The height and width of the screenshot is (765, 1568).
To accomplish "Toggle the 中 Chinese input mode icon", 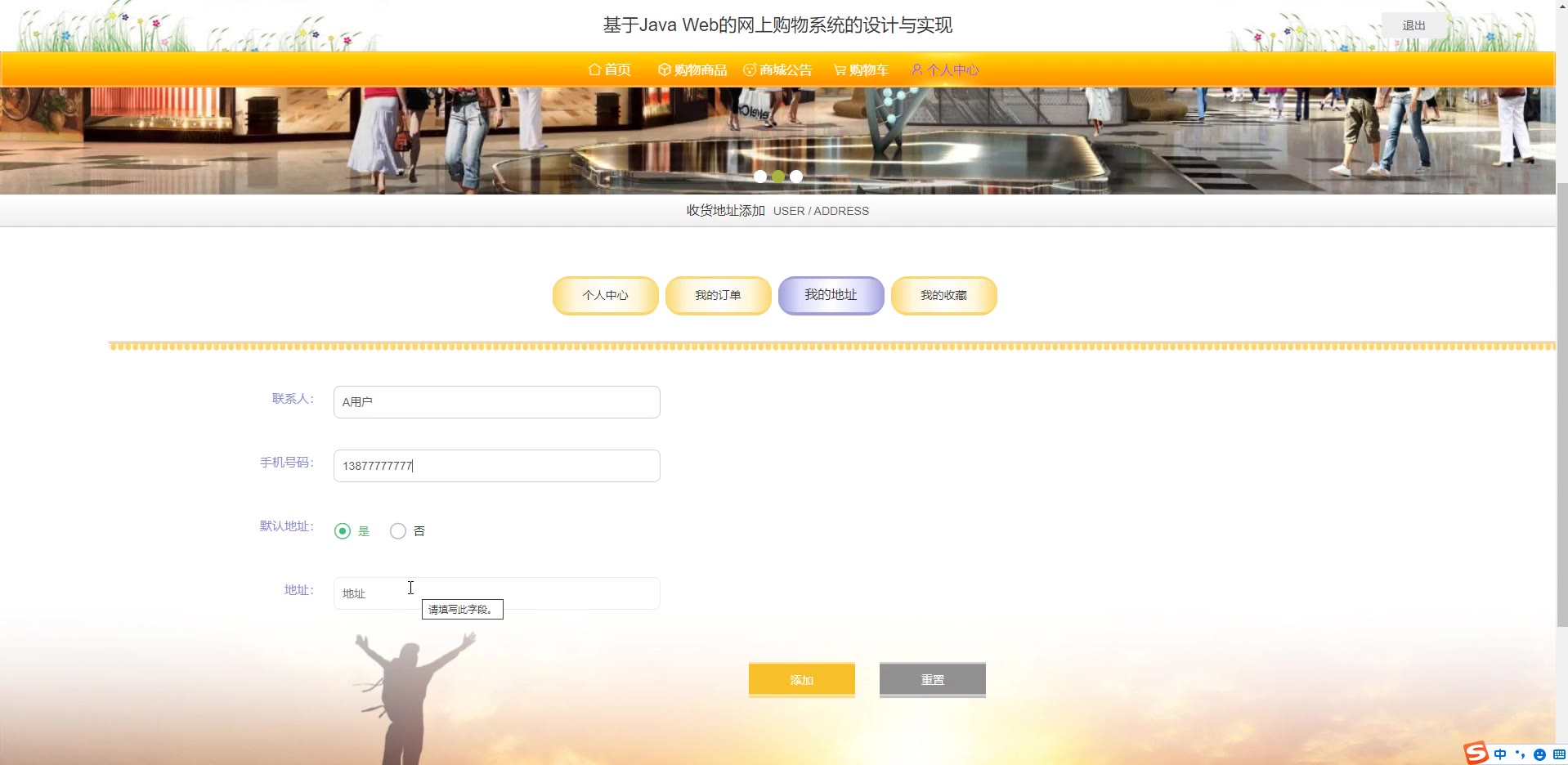I will [x=1500, y=754].
